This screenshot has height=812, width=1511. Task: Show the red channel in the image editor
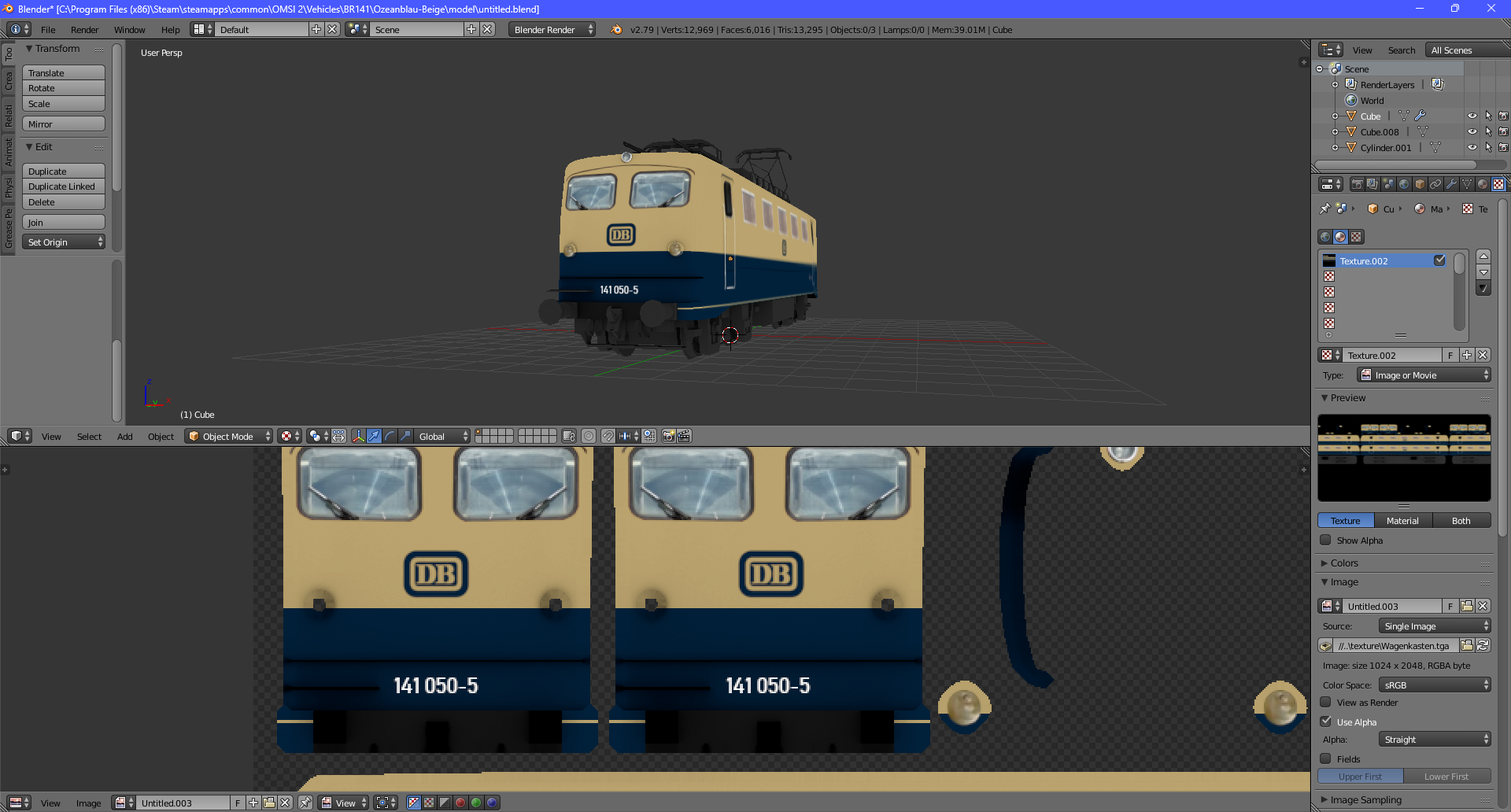(460, 803)
